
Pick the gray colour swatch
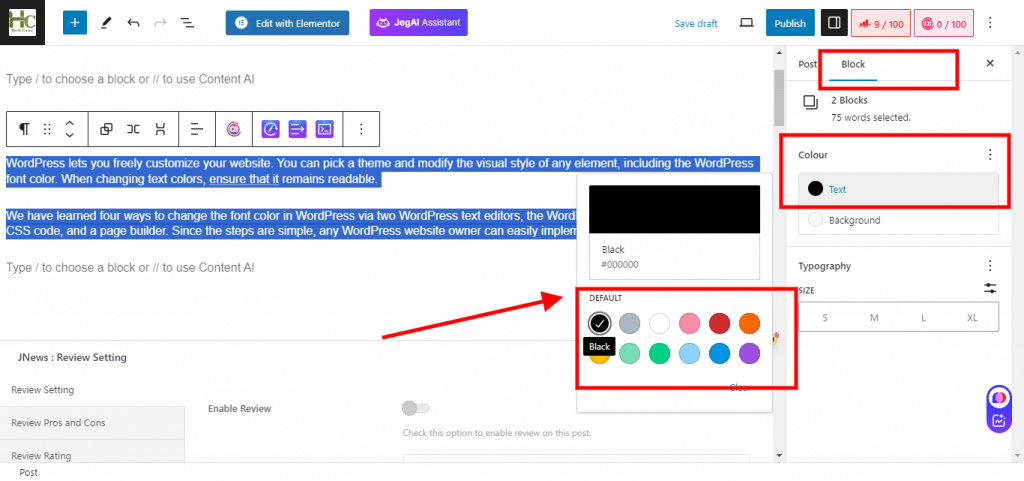pyautogui.click(x=630, y=323)
